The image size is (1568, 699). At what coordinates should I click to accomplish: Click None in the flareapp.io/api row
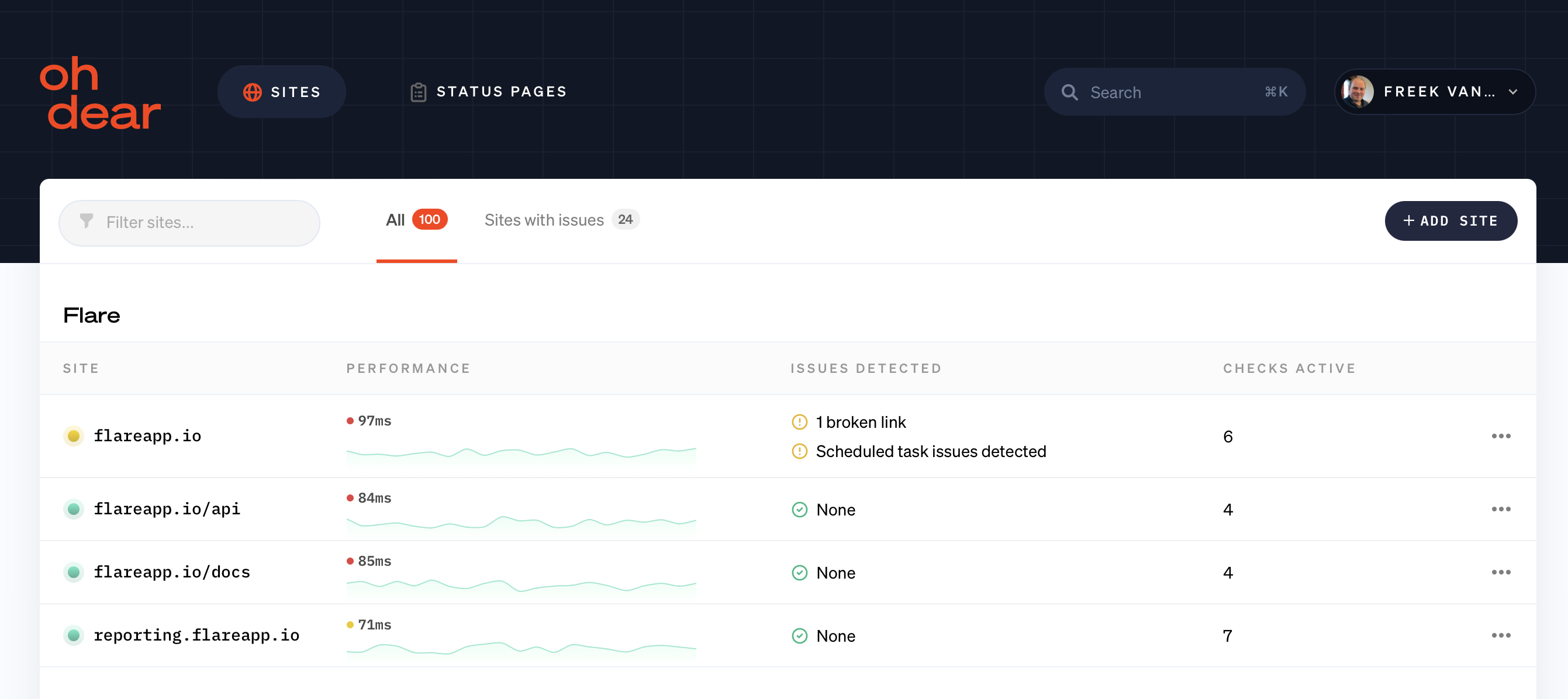(835, 509)
